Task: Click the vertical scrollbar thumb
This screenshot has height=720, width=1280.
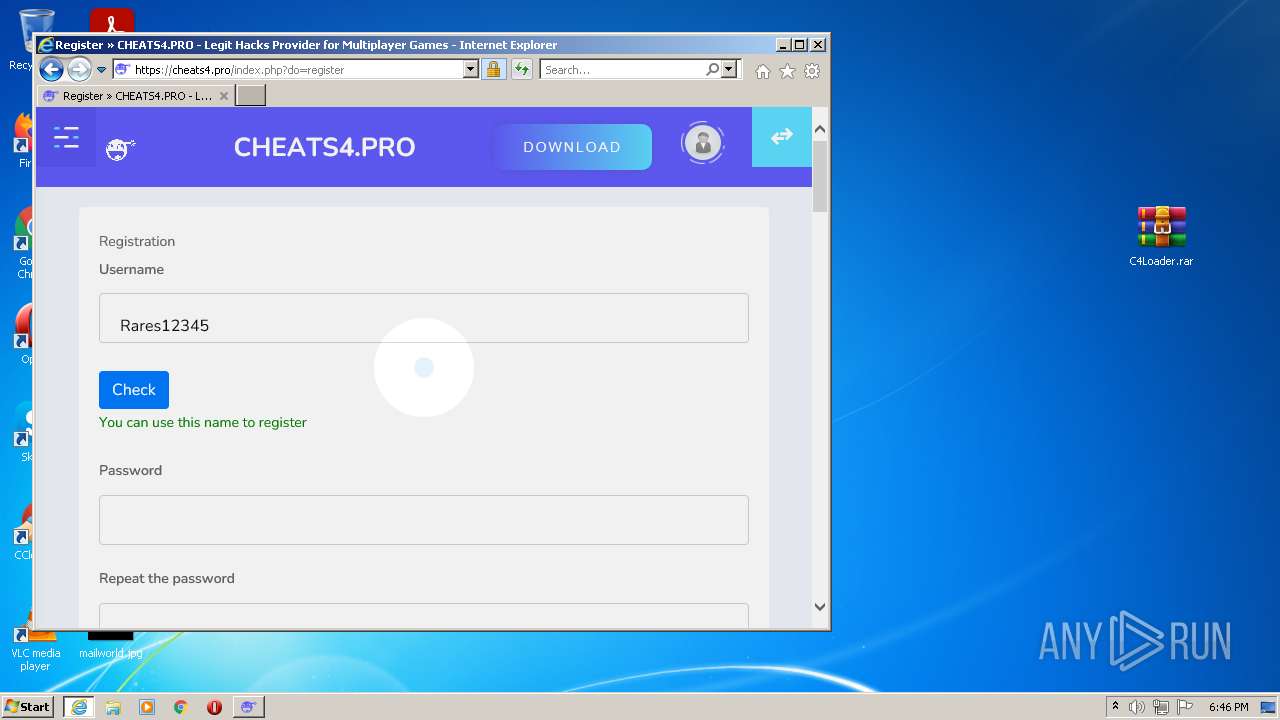Action: click(x=820, y=176)
